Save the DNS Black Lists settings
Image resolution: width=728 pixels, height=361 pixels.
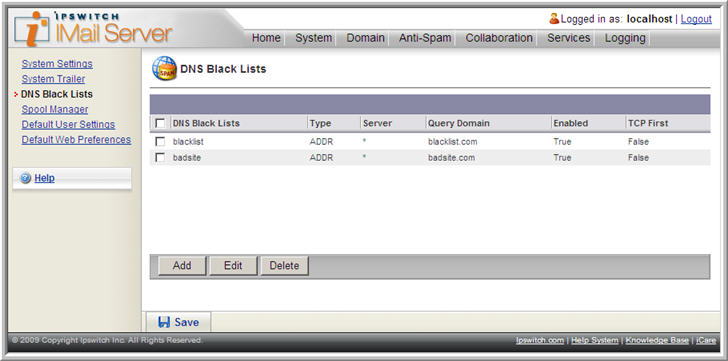coord(179,322)
